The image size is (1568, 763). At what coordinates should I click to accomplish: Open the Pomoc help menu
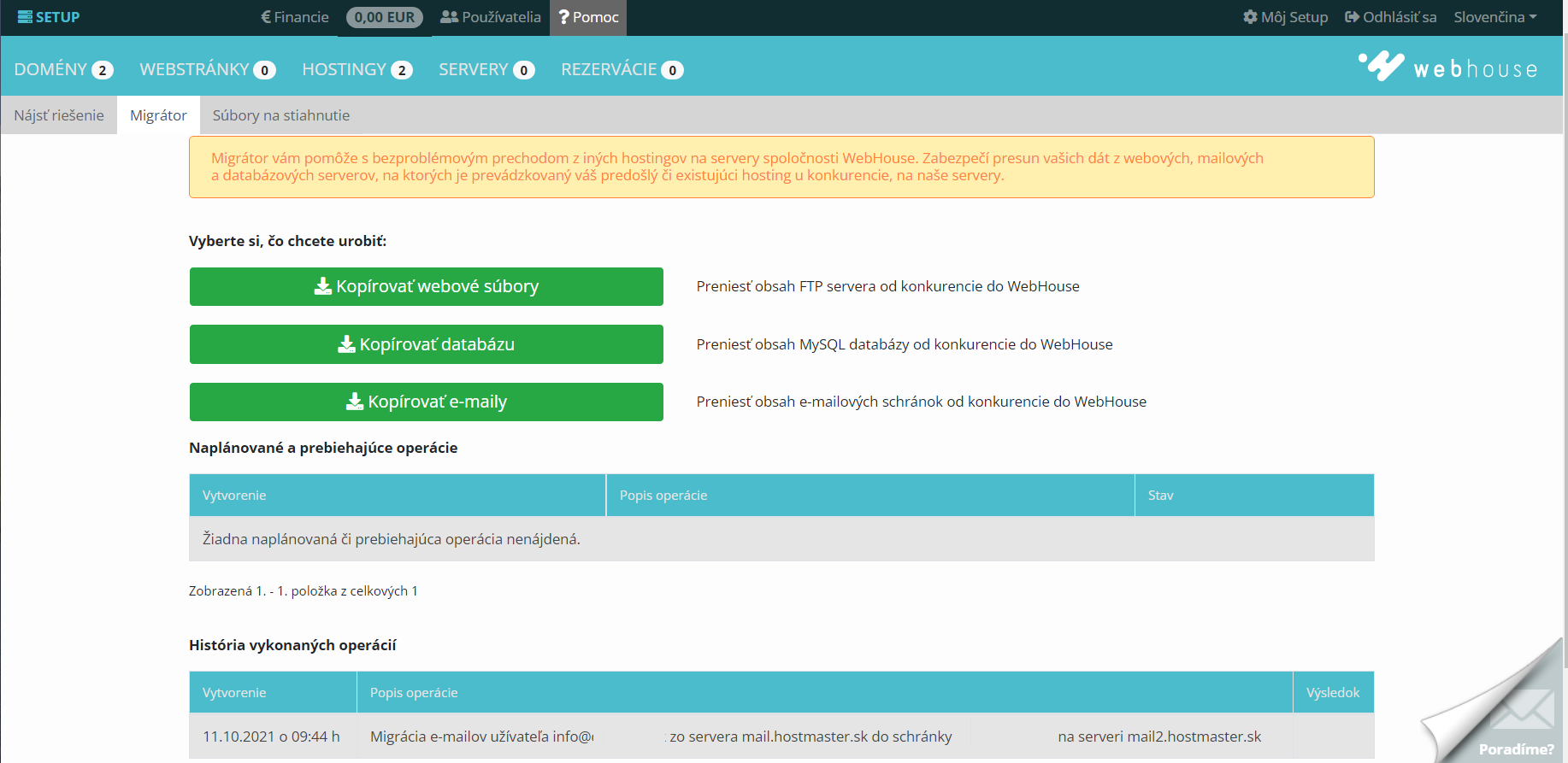coord(588,17)
